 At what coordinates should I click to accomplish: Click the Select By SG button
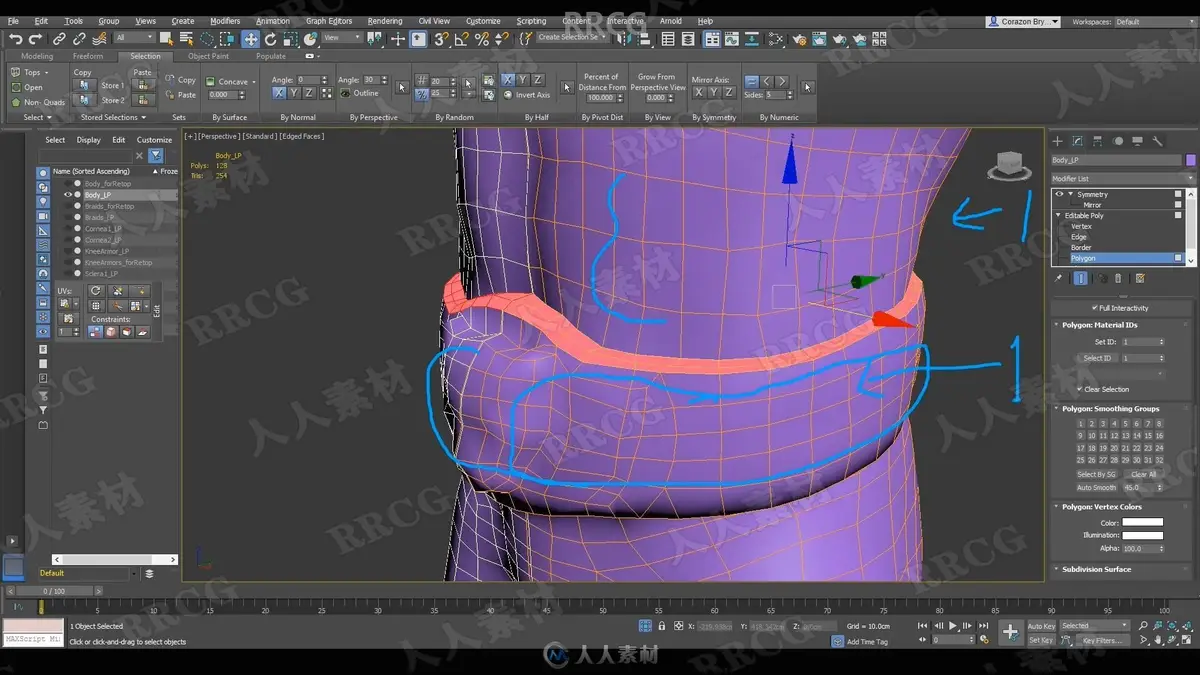[1096, 474]
